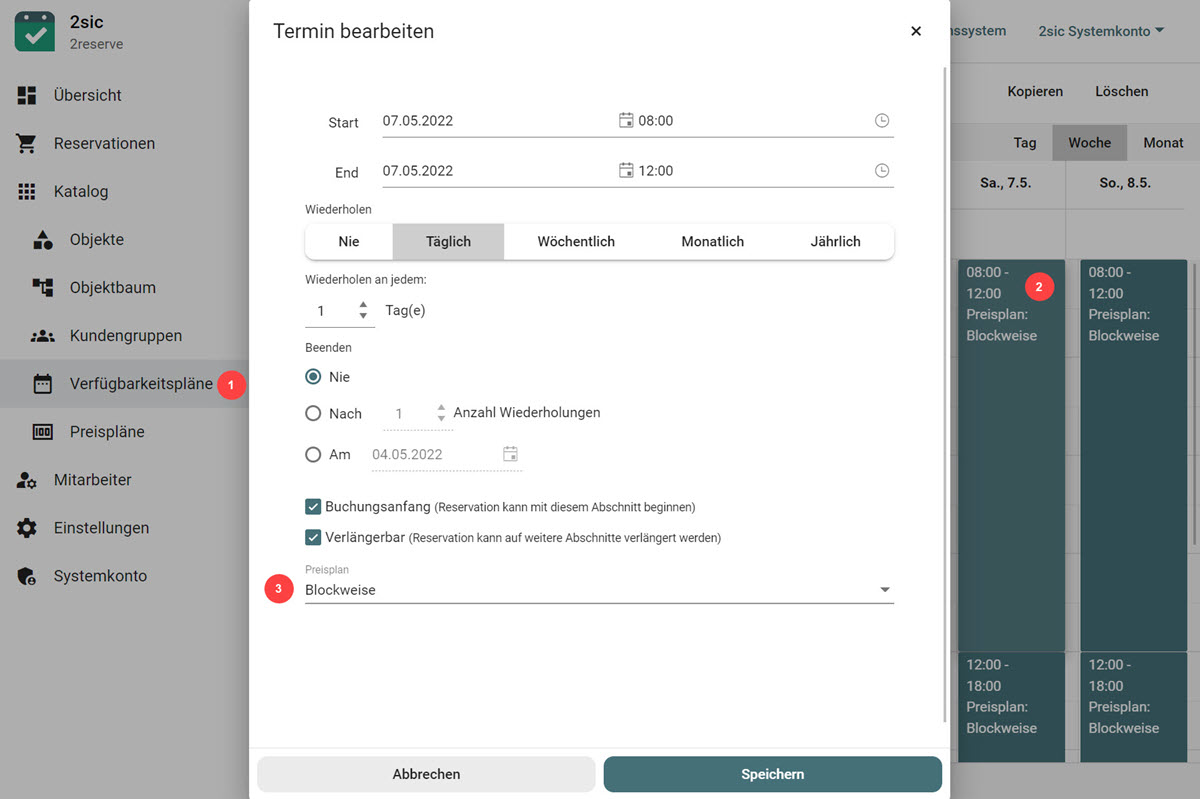This screenshot has height=799, width=1200.
Task: Click the End time clock icon
Action: click(x=881, y=171)
